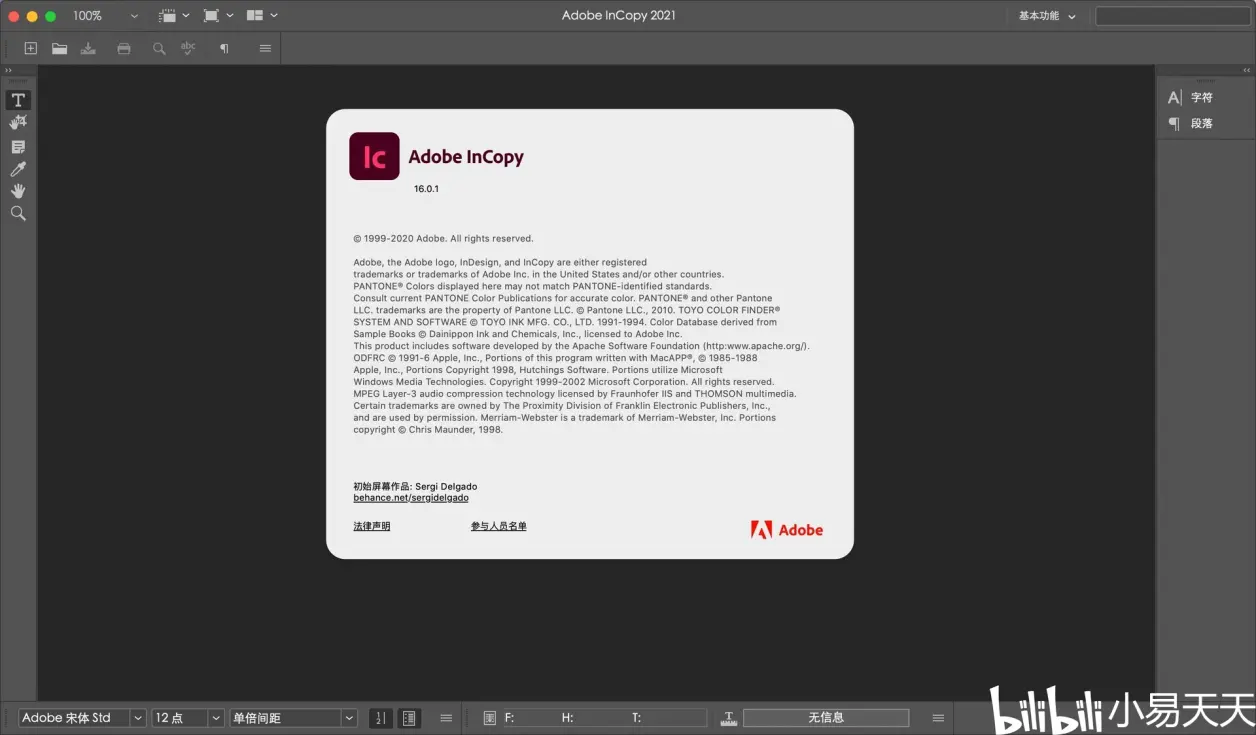
Task: Expand the font family dropdown arrow
Action: (x=138, y=718)
